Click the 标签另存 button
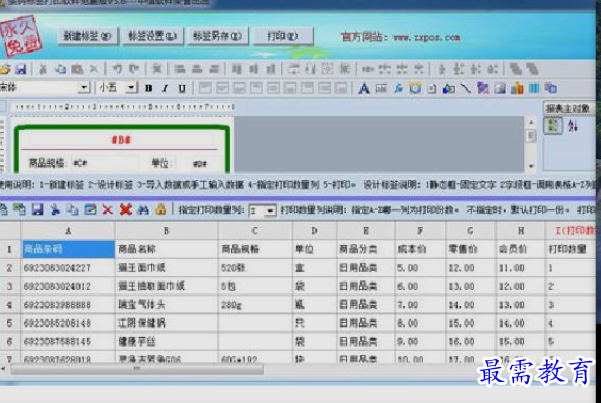The image size is (601, 403). (x=218, y=36)
